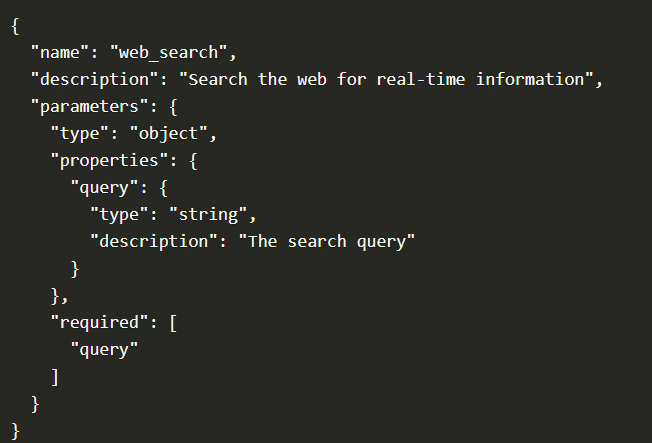Screen dimensions: 652x443
Task: Click the final closing curly brace
Action: coord(16,430)
